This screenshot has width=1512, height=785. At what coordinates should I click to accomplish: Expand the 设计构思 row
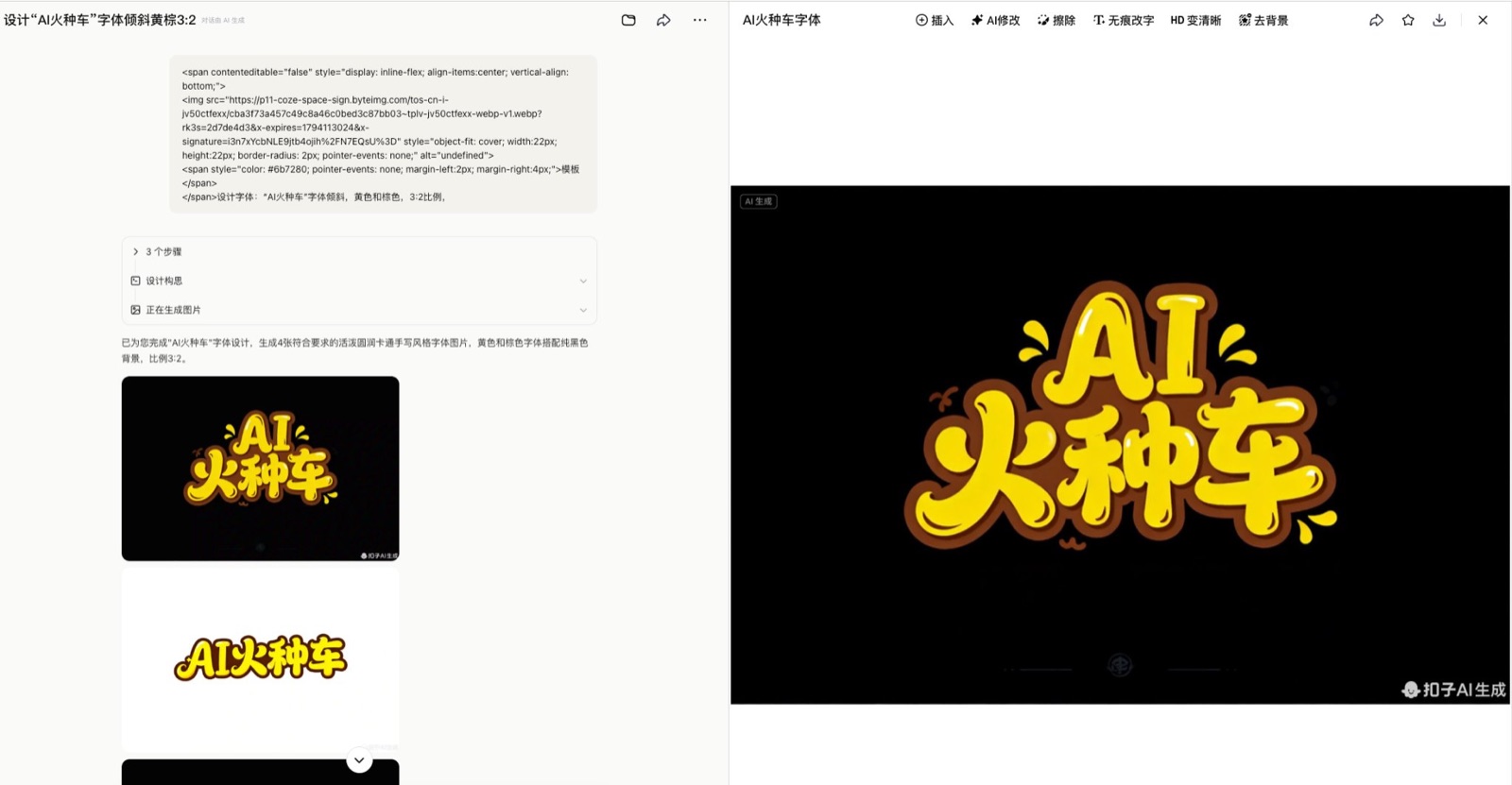(359, 281)
